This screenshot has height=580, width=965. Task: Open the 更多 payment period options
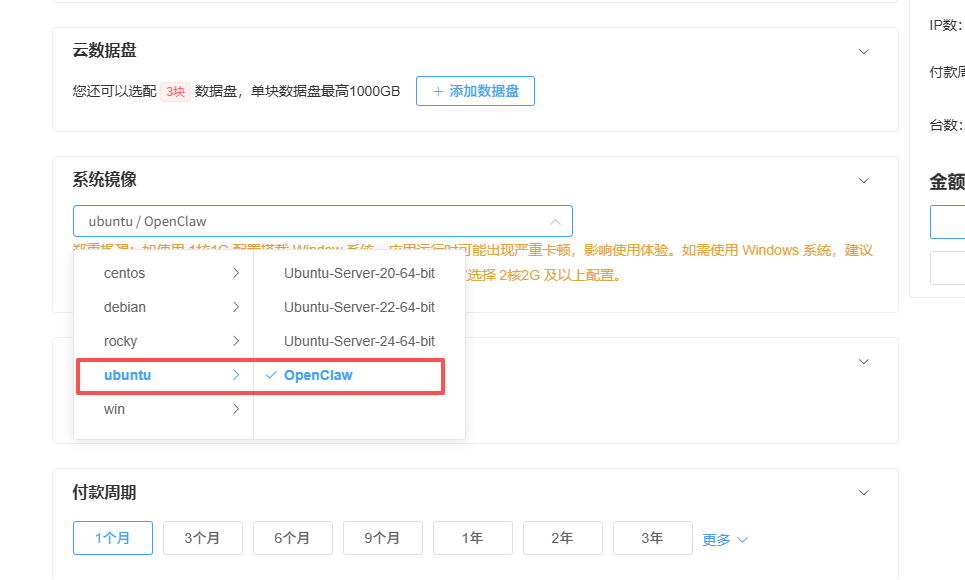pos(724,539)
